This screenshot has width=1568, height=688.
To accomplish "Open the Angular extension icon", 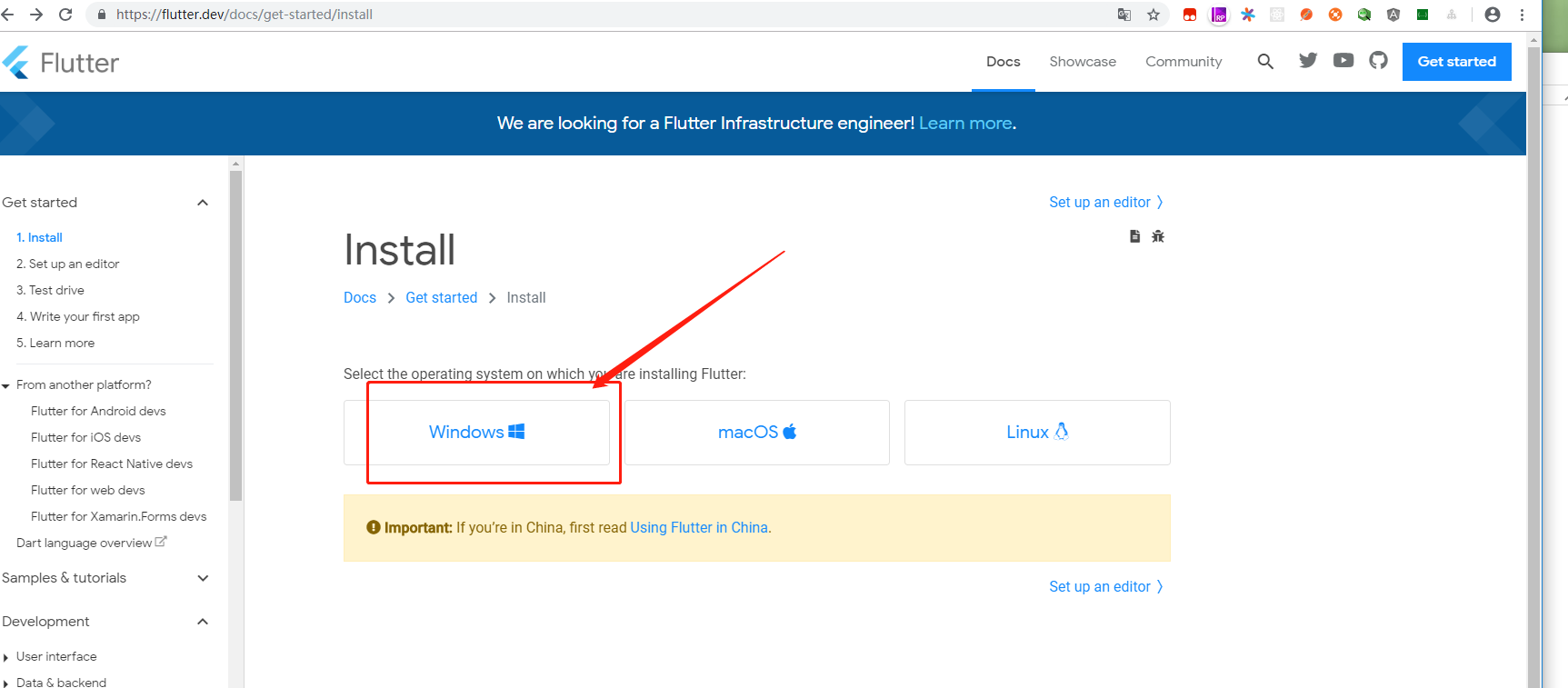I will coord(1393,15).
